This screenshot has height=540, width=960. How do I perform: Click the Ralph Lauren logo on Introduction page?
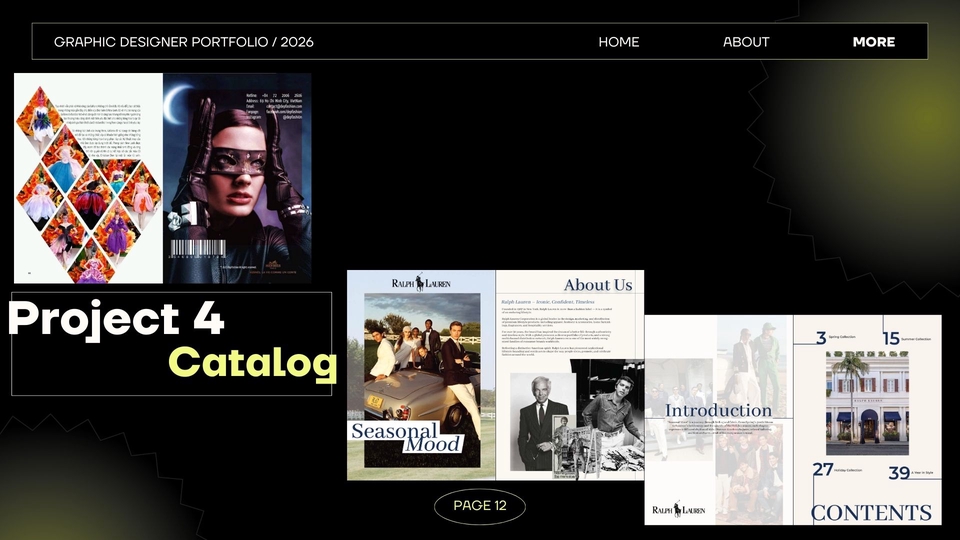tap(679, 510)
